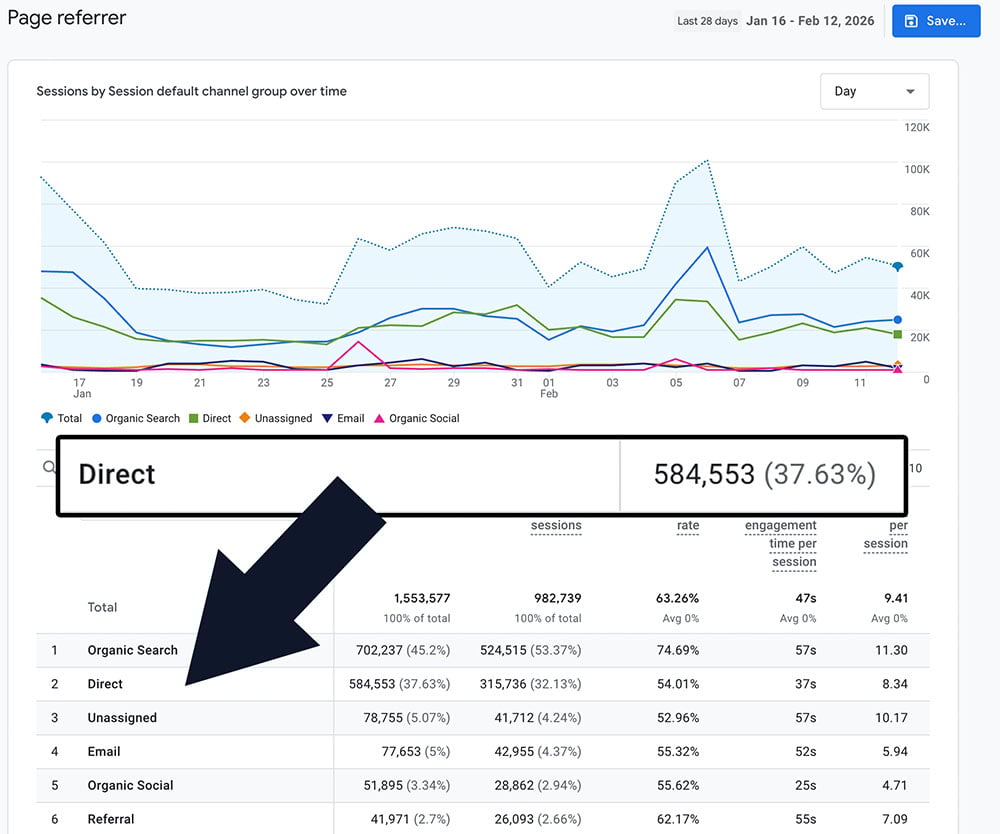Open the Day granularity dropdown
Image resolution: width=1000 pixels, height=834 pixels.
(873, 91)
